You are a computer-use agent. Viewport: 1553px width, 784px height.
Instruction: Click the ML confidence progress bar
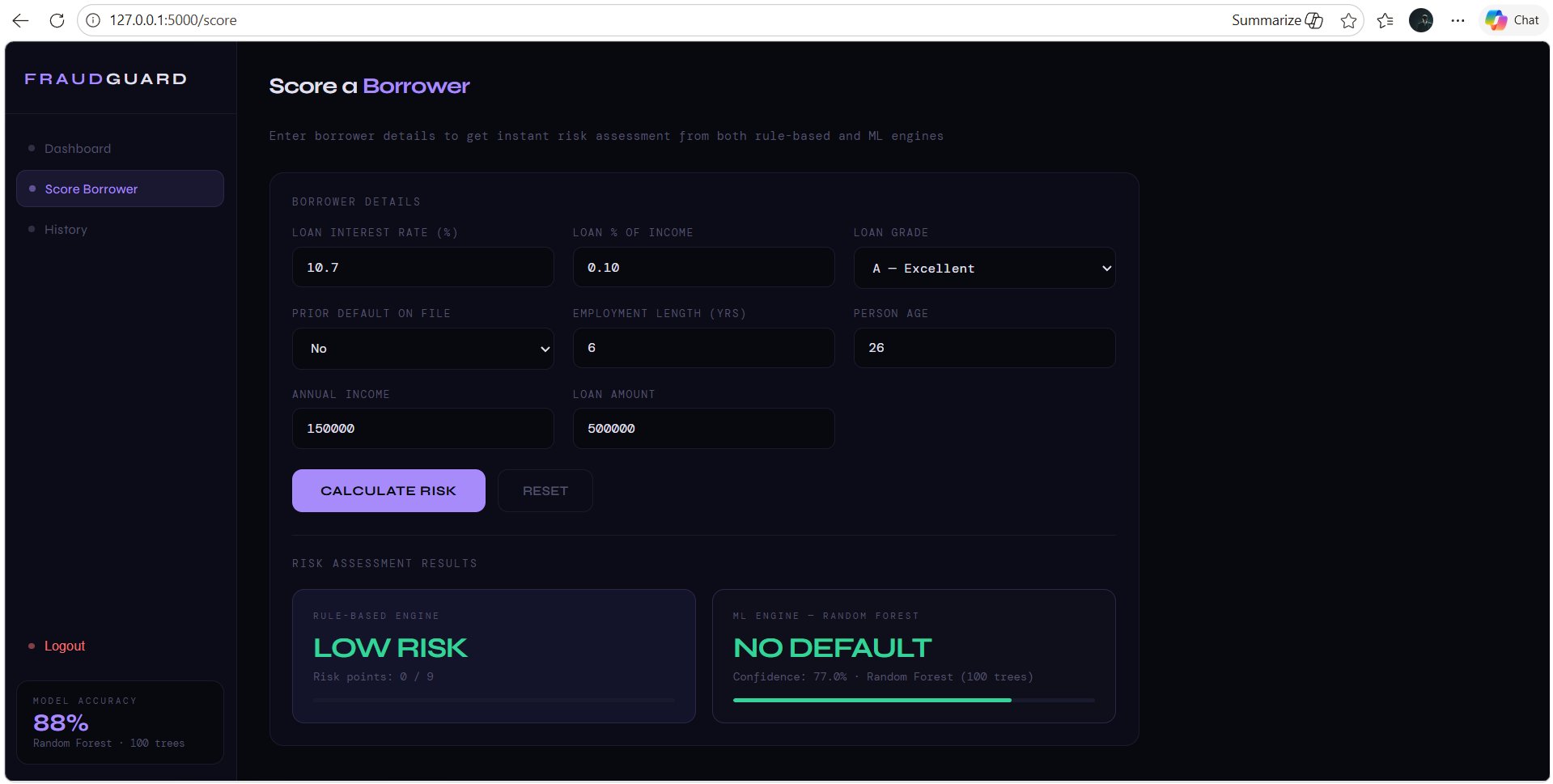913,700
